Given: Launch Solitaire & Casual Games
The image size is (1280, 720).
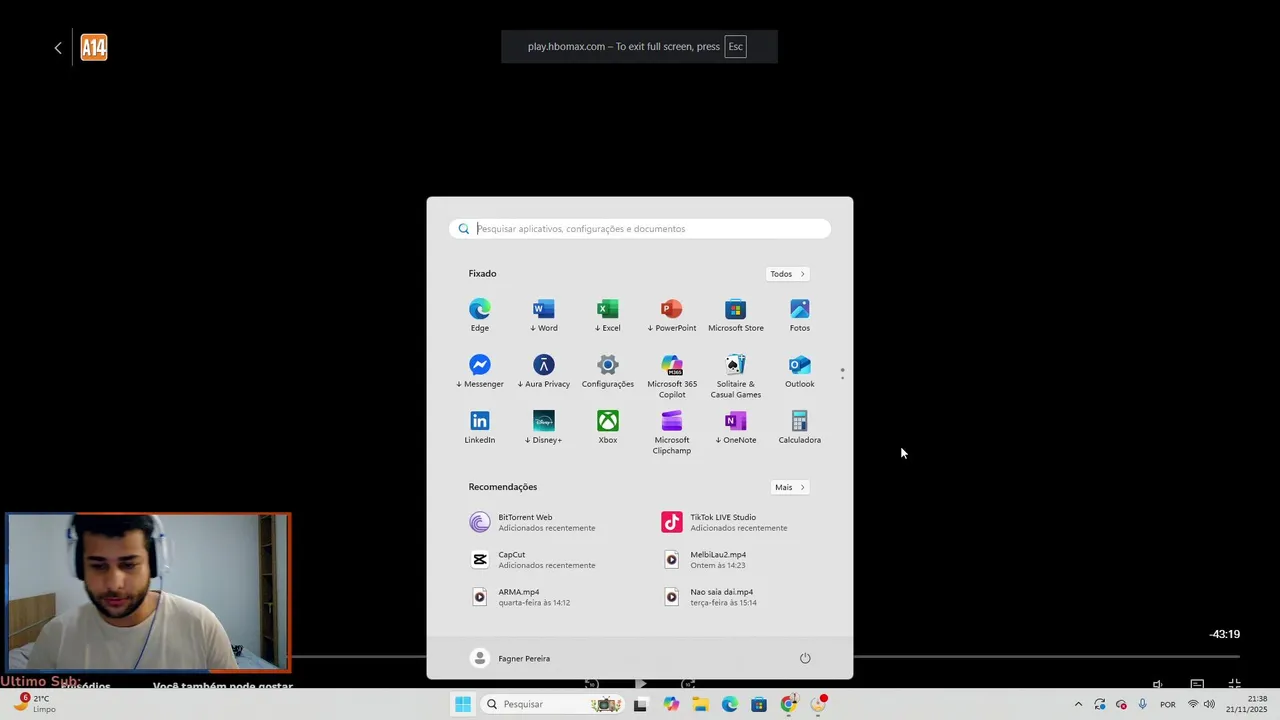Looking at the screenshot, I should (x=736, y=376).
